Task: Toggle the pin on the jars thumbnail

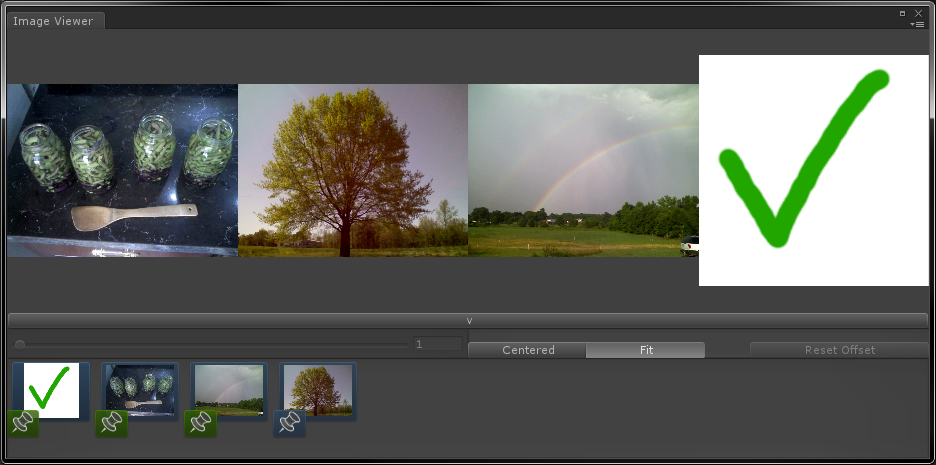Action: click(x=111, y=423)
